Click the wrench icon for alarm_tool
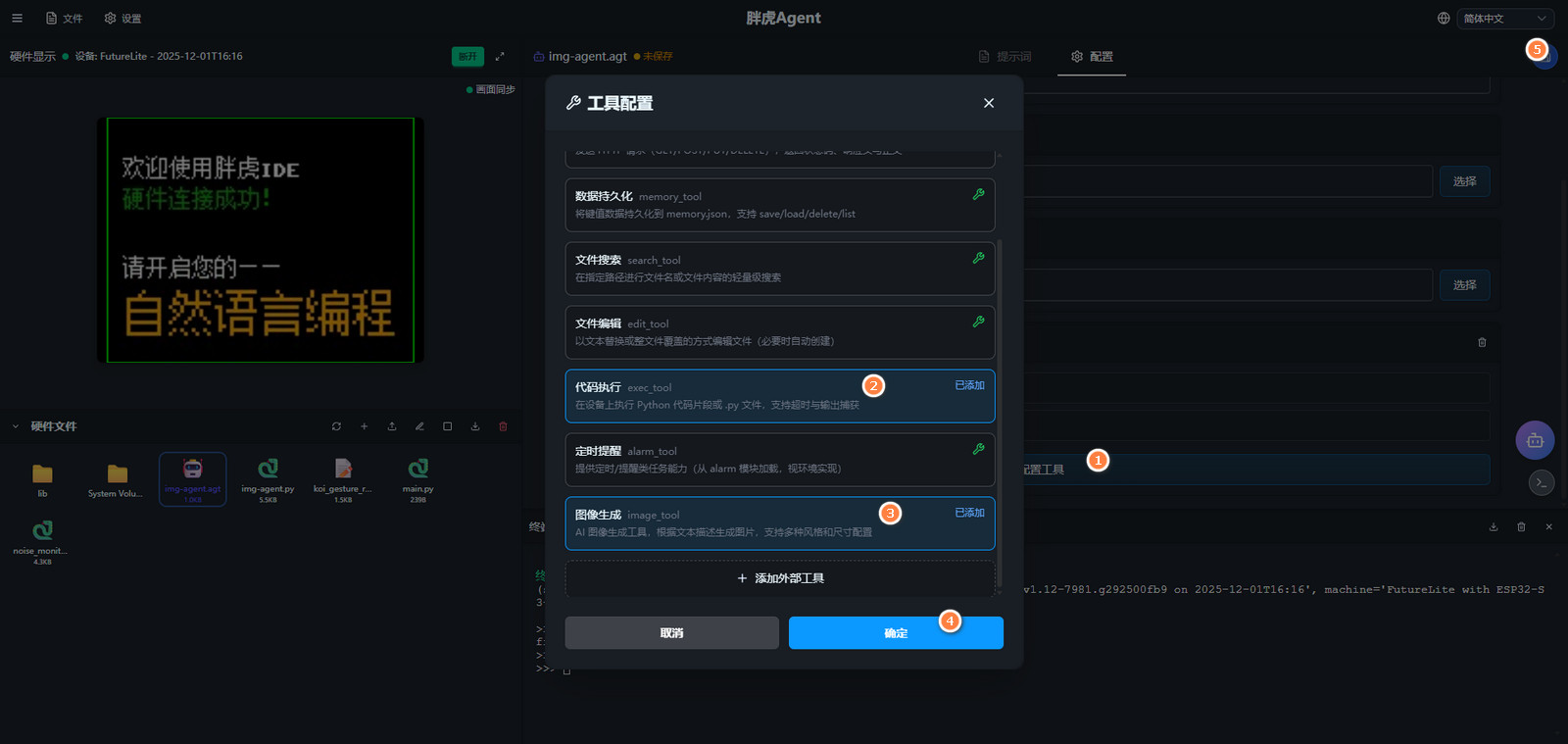The height and width of the screenshot is (744, 1568). pos(978,449)
